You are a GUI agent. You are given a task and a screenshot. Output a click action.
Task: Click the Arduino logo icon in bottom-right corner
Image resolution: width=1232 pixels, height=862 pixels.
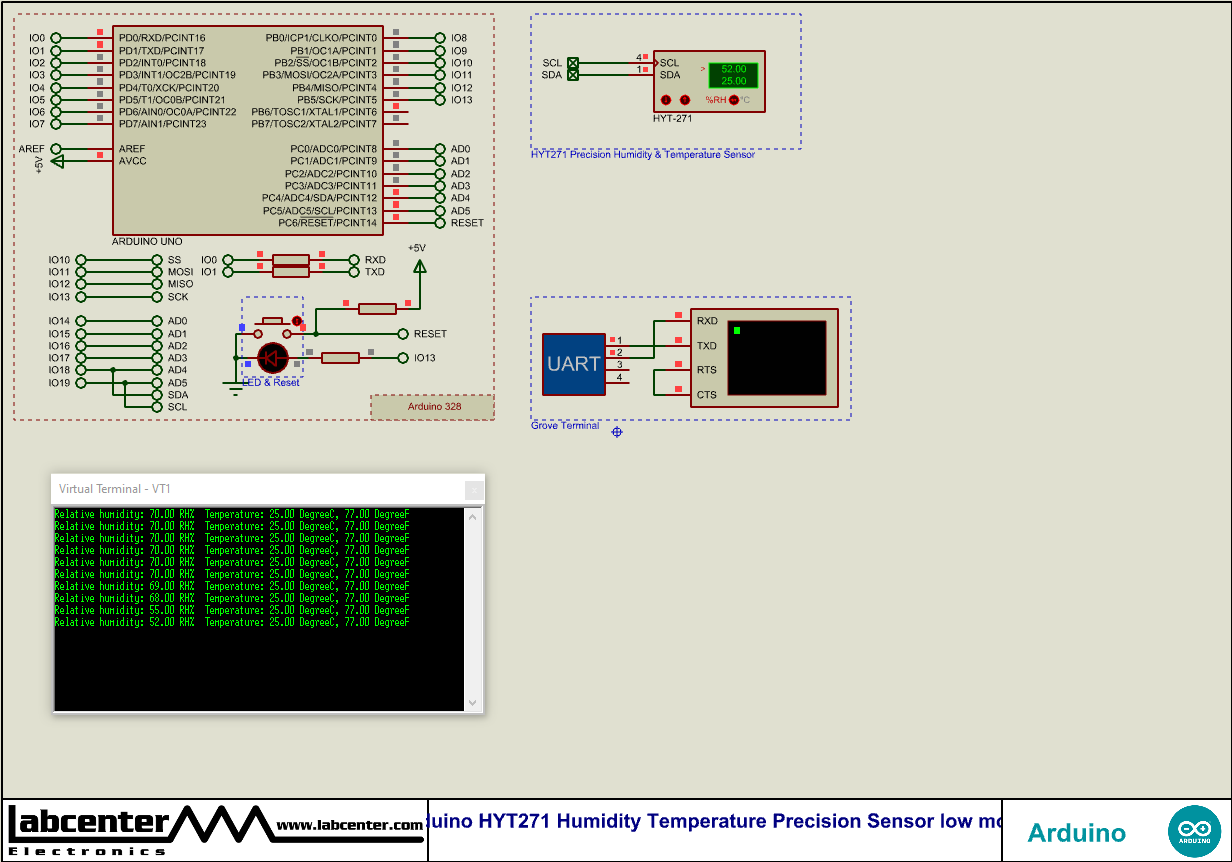tap(1196, 830)
